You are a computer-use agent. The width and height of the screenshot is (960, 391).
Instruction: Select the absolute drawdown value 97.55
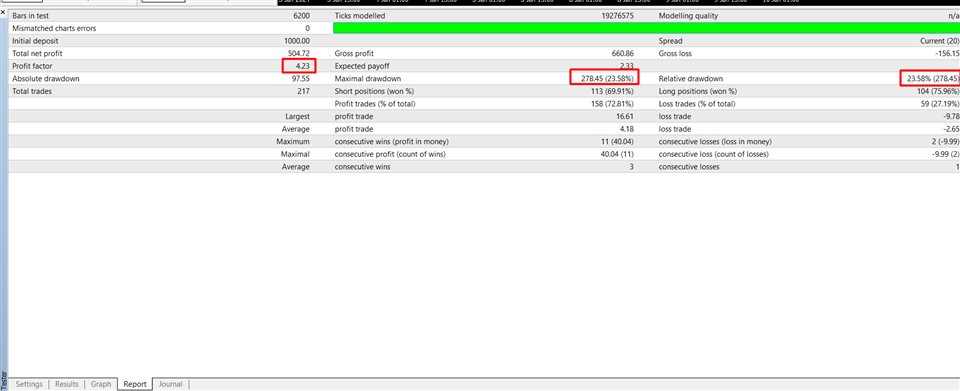pos(301,79)
